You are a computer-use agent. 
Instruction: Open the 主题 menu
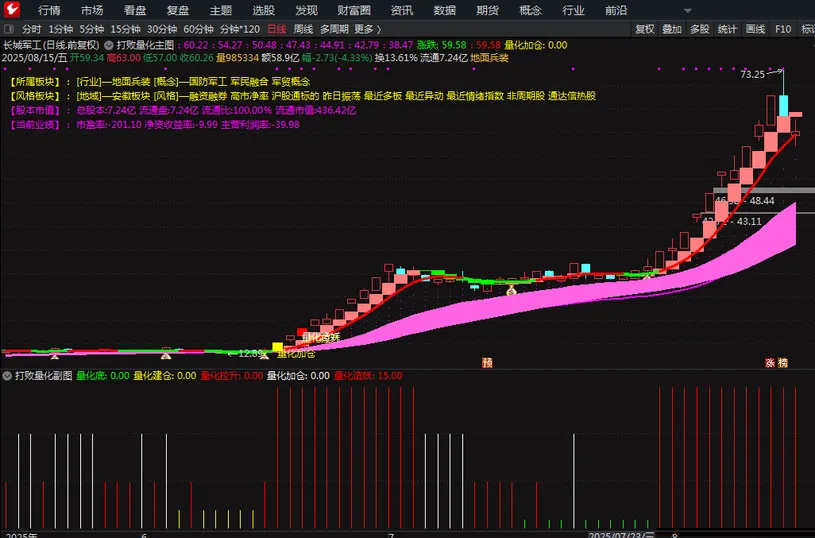click(x=221, y=10)
